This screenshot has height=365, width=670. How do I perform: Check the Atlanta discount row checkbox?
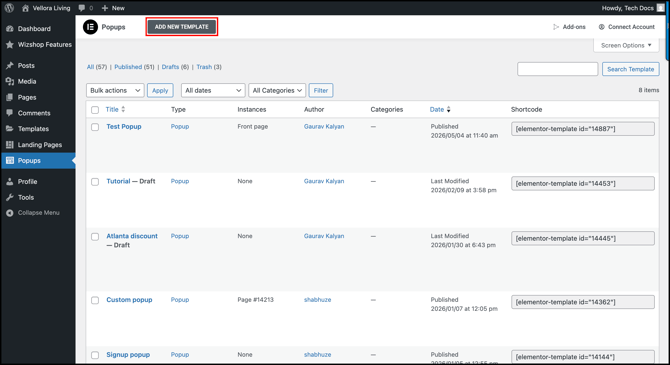click(x=95, y=236)
